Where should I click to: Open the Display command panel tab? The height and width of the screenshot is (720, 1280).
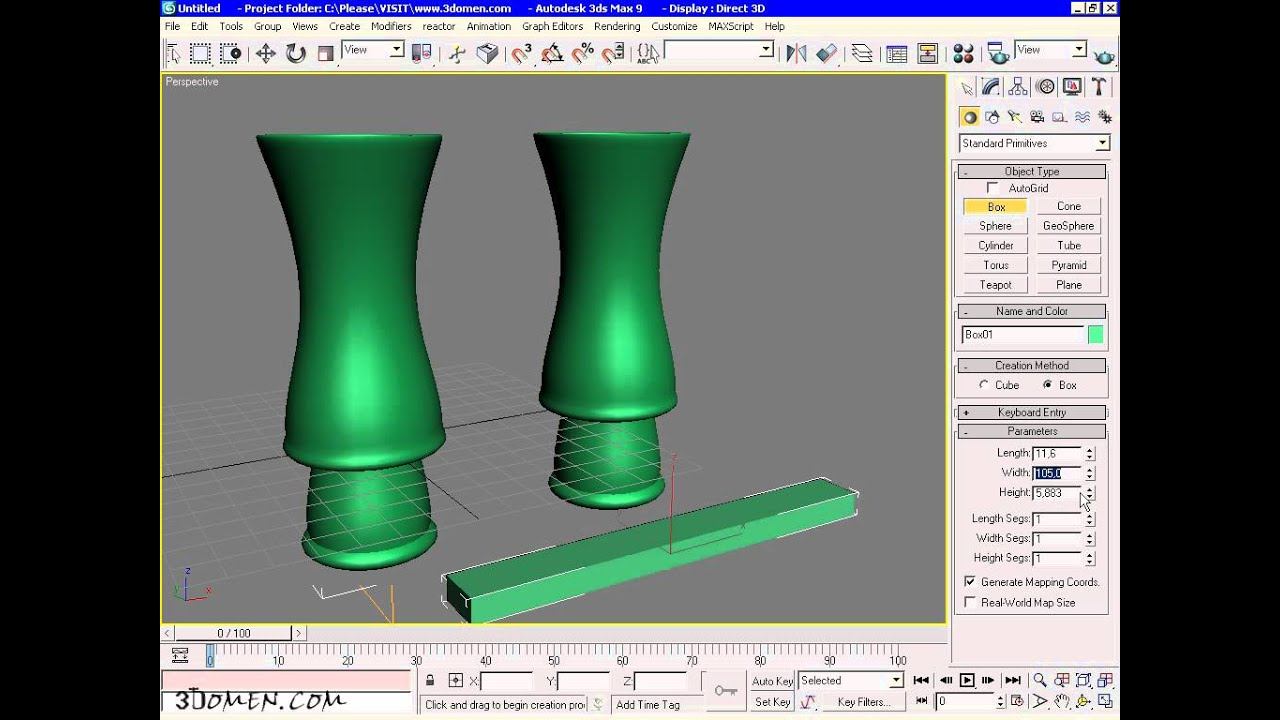(1072, 87)
